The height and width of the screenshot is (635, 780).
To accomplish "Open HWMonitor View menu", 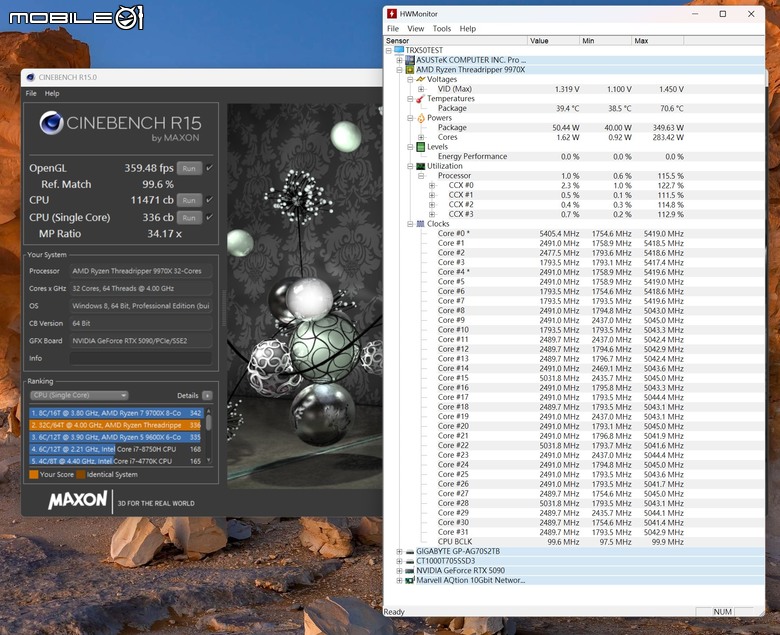I will point(415,29).
